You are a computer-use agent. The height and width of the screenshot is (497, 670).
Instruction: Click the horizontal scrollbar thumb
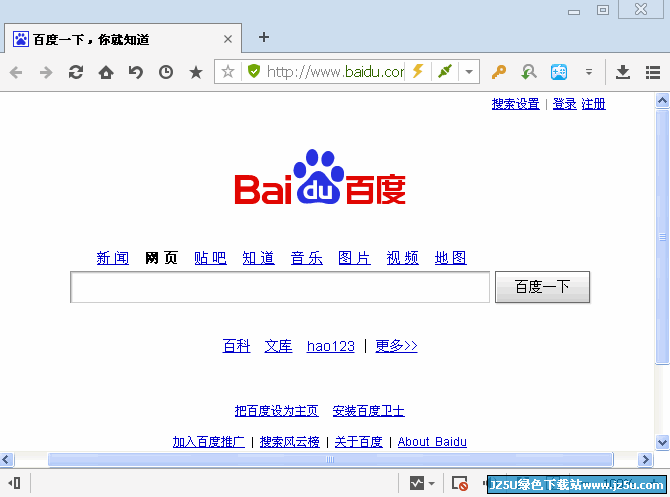[330, 460]
